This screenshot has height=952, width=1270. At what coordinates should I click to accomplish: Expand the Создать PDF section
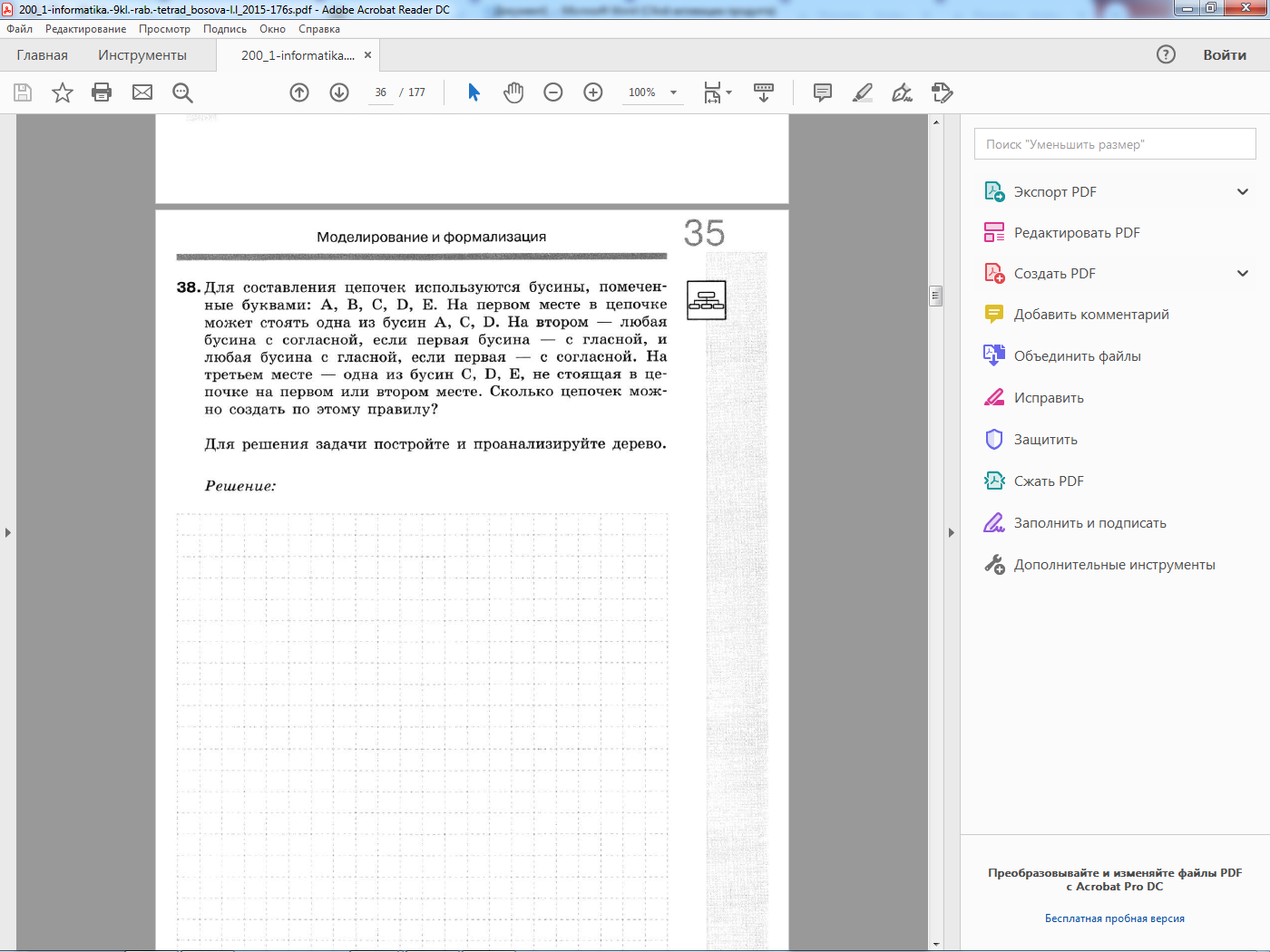[x=1243, y=274]
